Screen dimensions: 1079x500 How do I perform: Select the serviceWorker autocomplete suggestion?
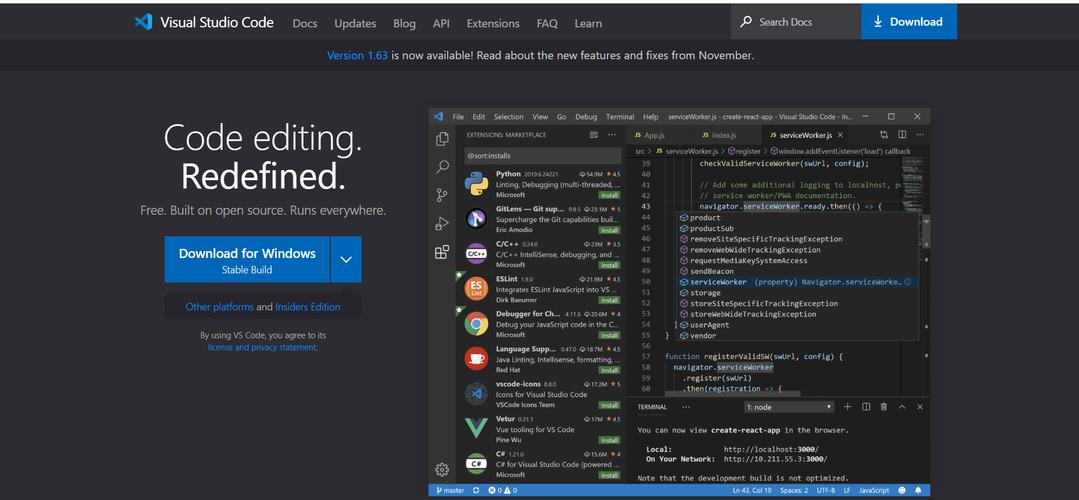pyautogui.click(x=798, y=282)
